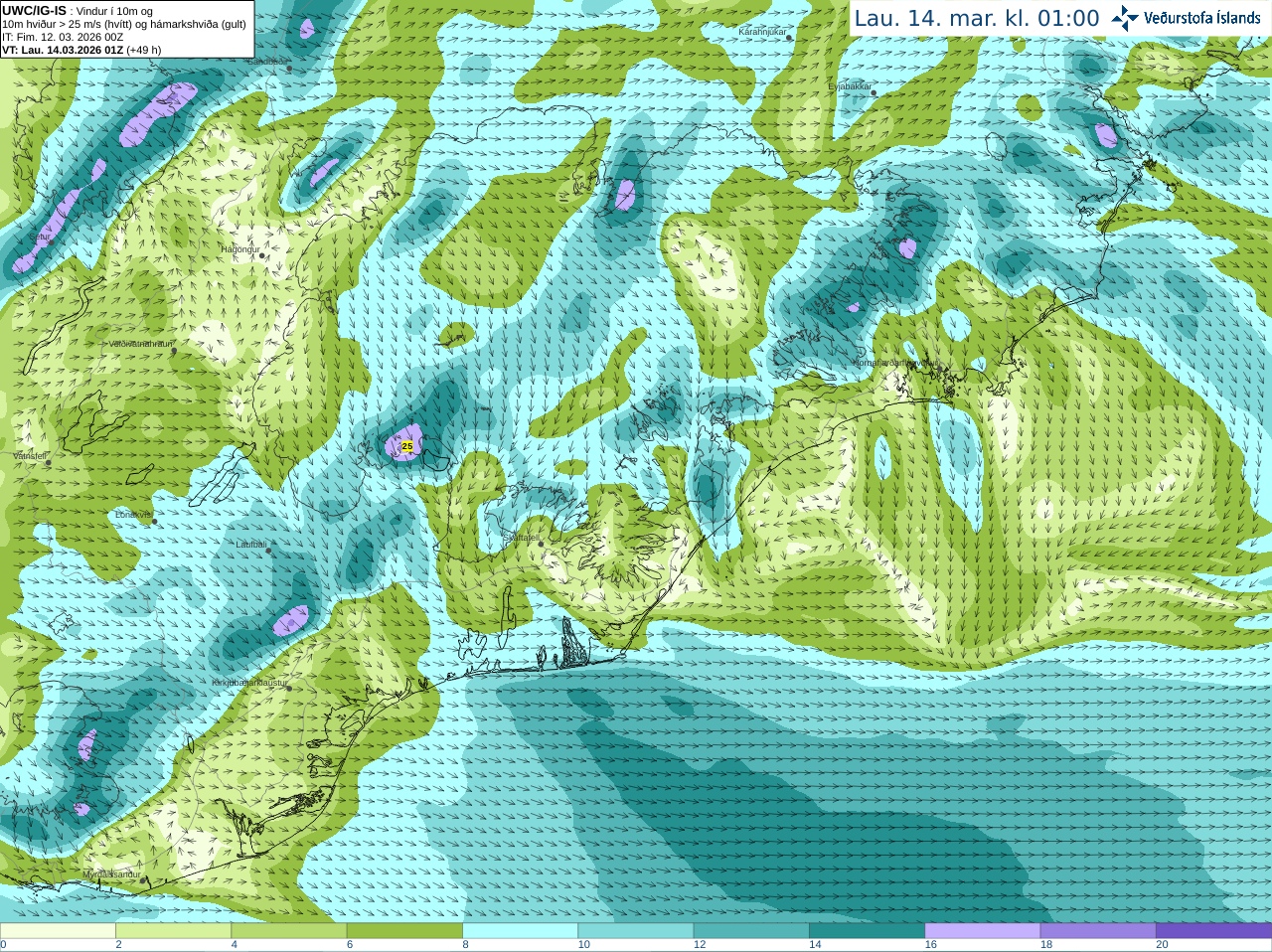Click the legend value 16

tap(931, 945)
